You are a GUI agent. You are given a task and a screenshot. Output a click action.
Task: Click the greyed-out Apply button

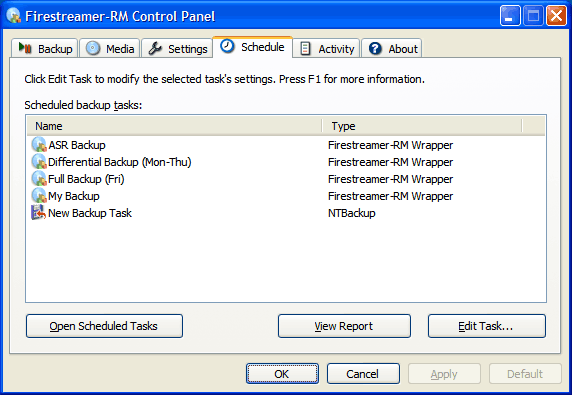(444, 373)
